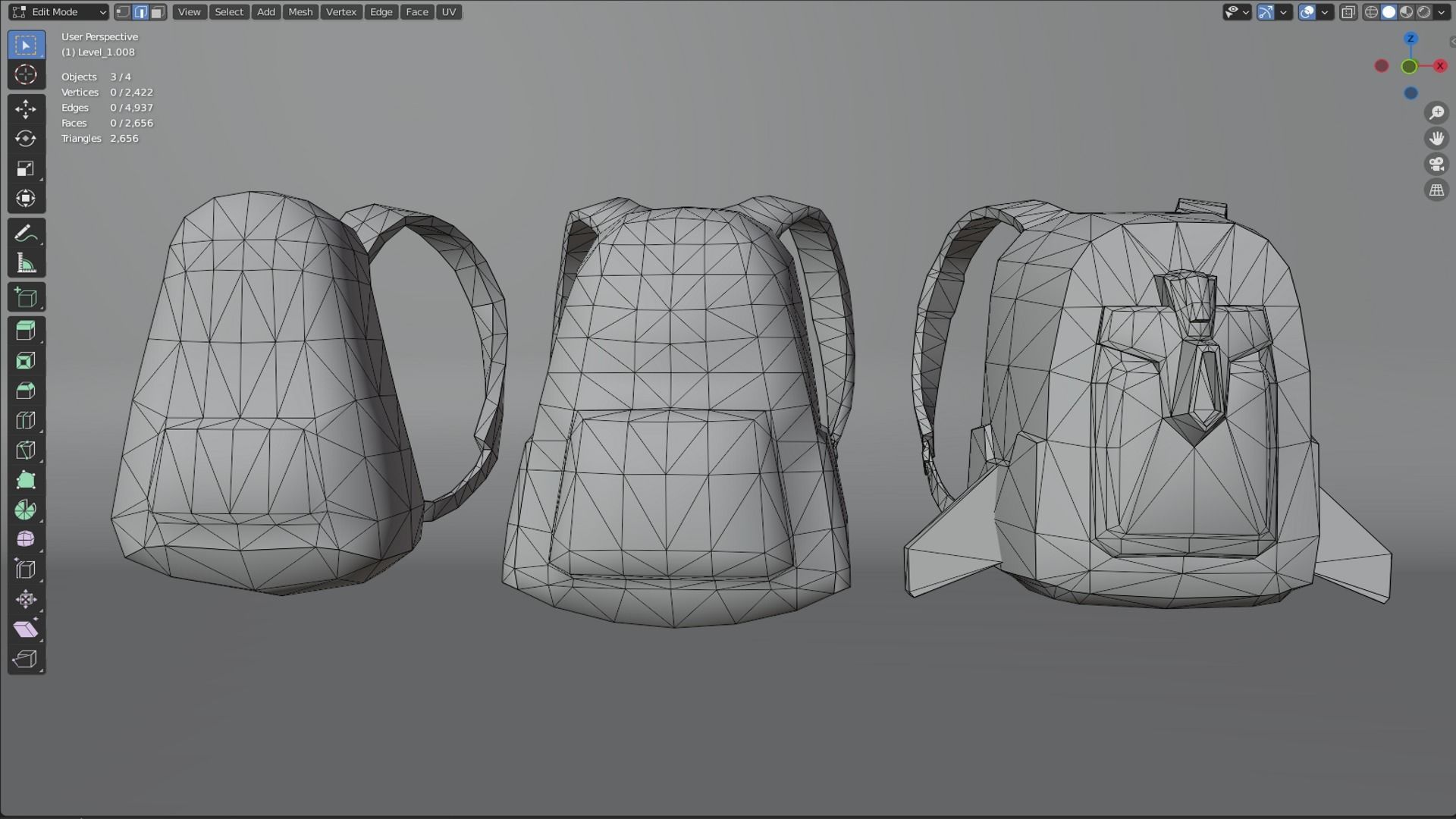The height and width of the screenshot is (819, 1456).
Task: Enable vertex select mode
Action: pos(123,12)
